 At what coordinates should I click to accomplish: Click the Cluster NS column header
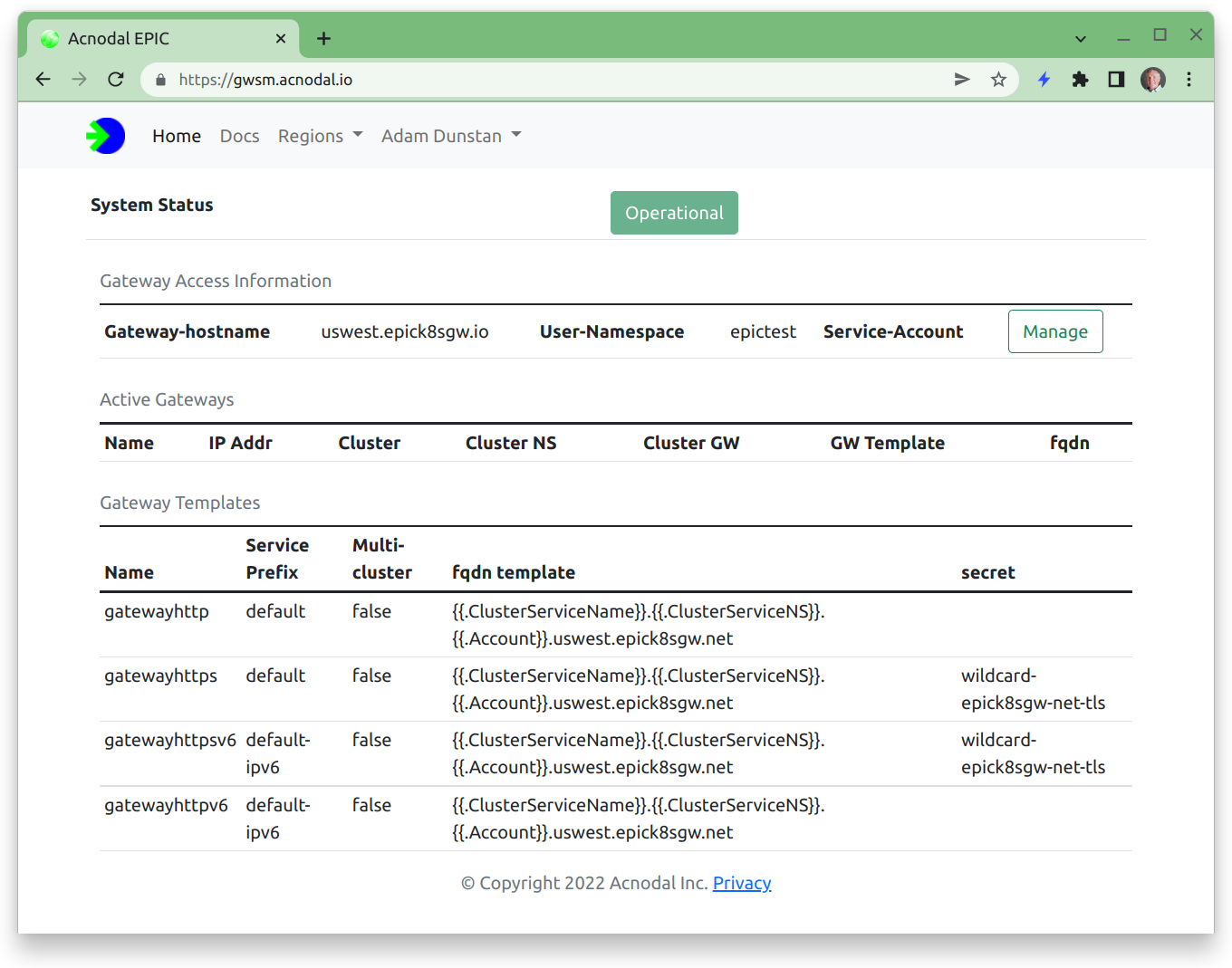pos(511,443)
